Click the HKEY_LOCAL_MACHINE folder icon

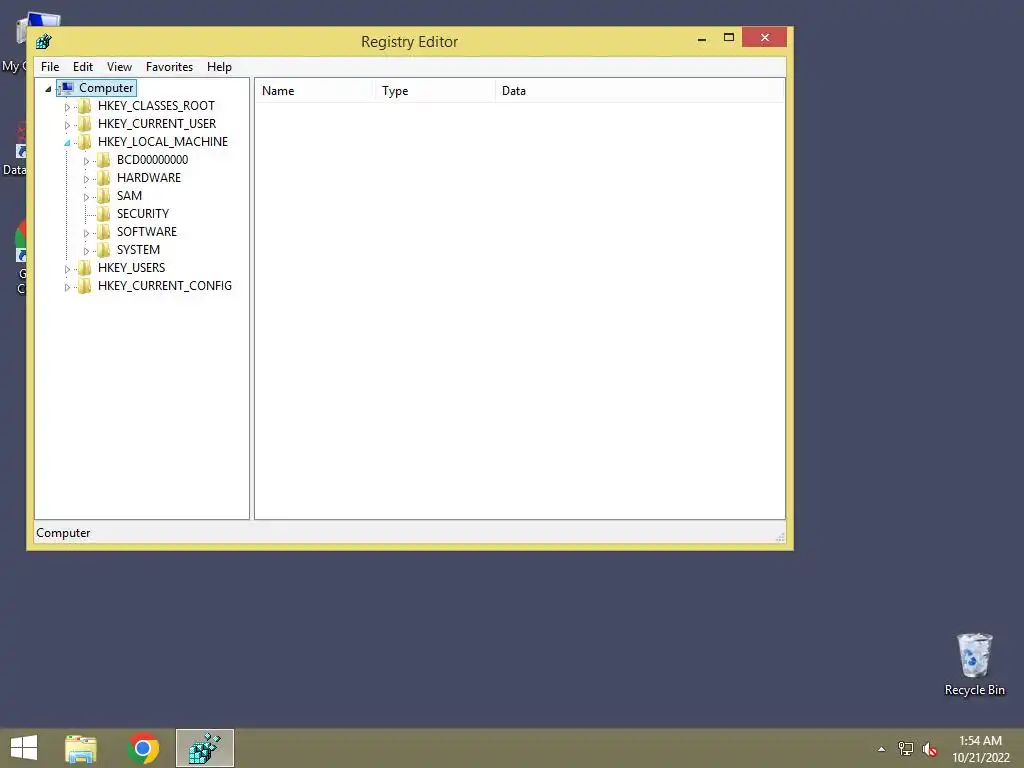pyautogui.click(x=84, y=142)
